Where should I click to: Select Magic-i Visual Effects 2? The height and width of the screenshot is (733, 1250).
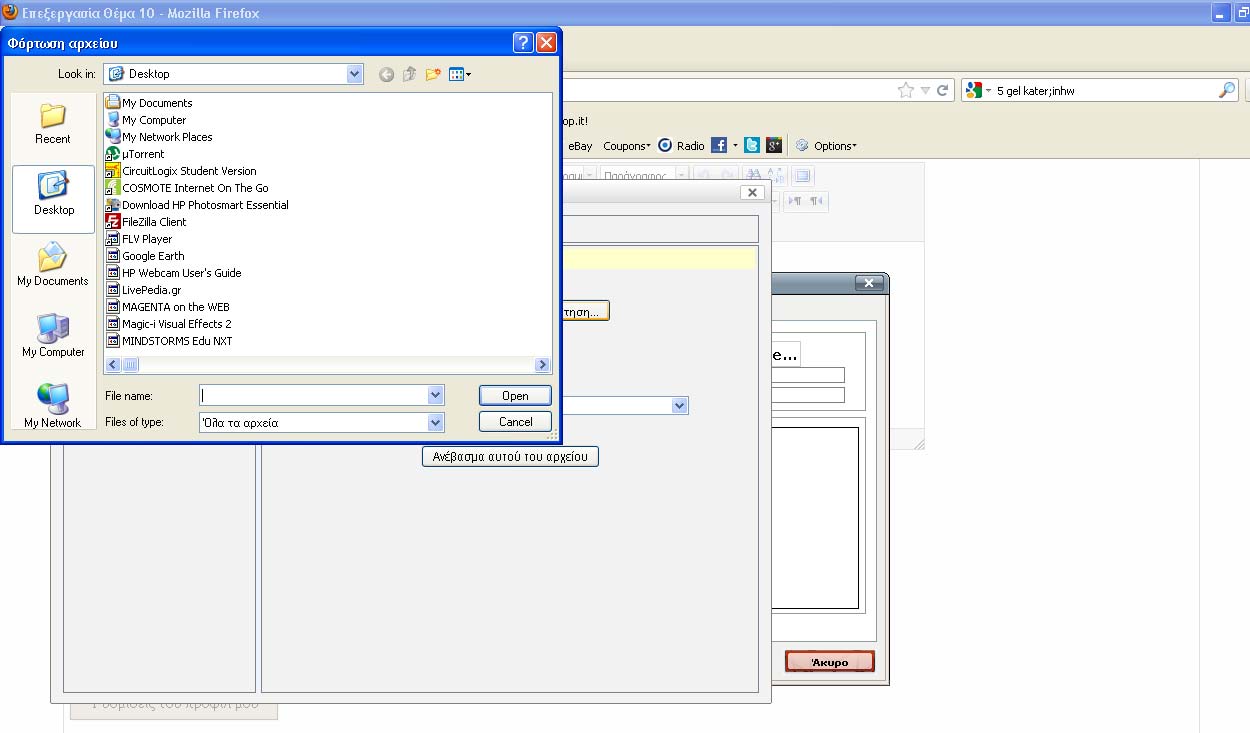pos(169,324)
